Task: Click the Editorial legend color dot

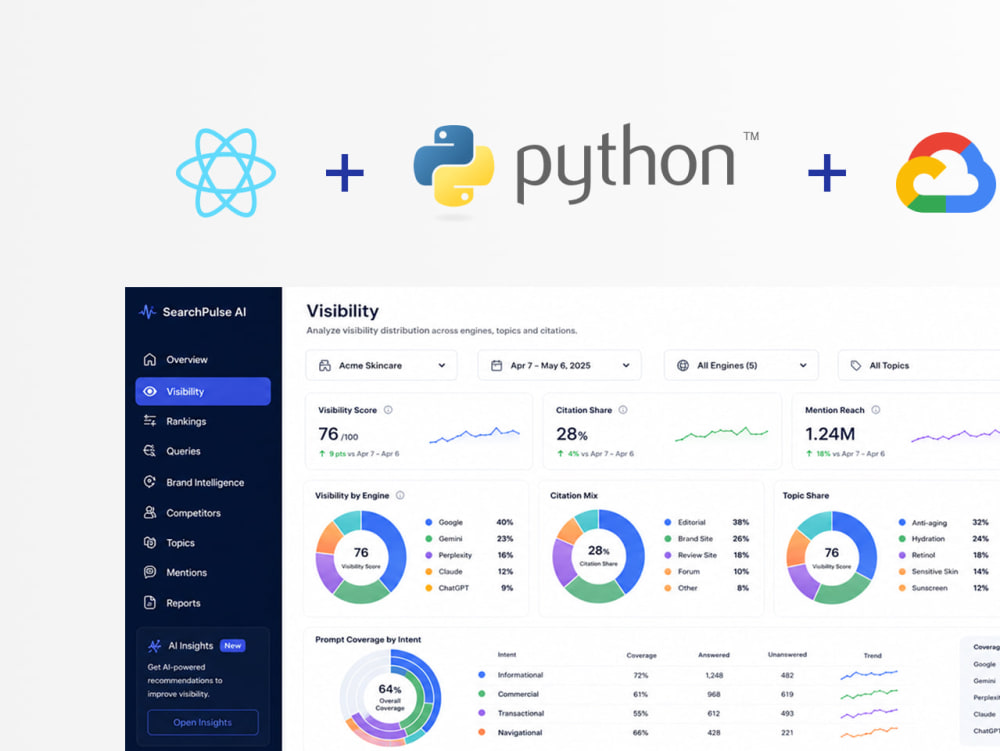Action: pos(668,522)
